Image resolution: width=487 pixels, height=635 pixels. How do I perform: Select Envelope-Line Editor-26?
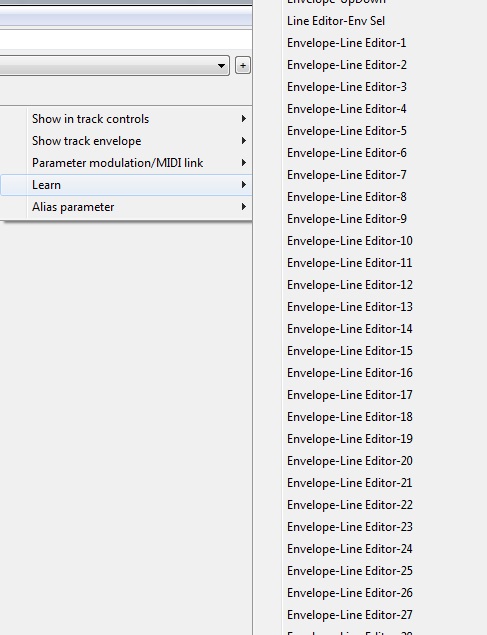(350, 593)
